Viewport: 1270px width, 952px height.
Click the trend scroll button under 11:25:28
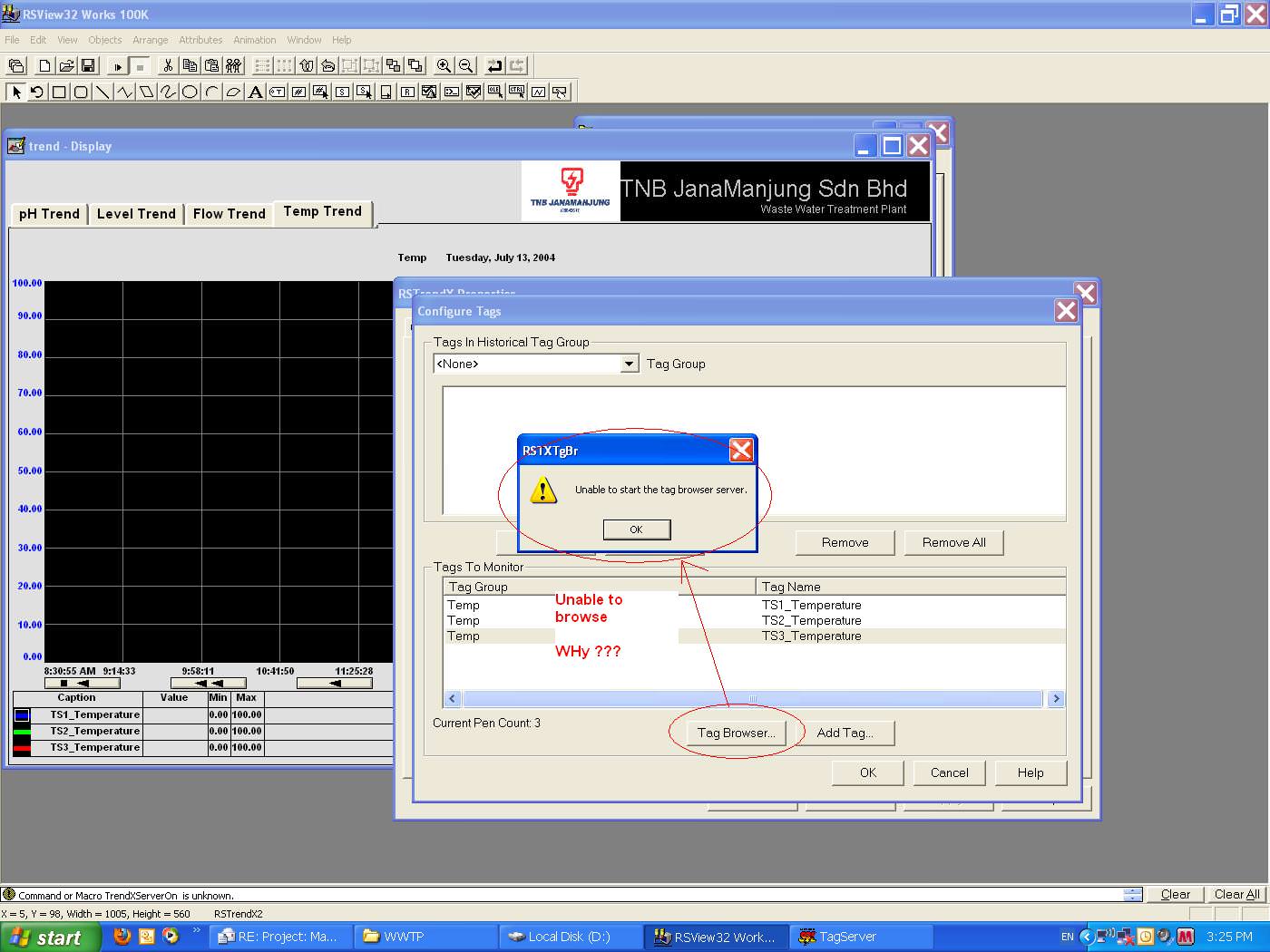[x=335, y=684]
